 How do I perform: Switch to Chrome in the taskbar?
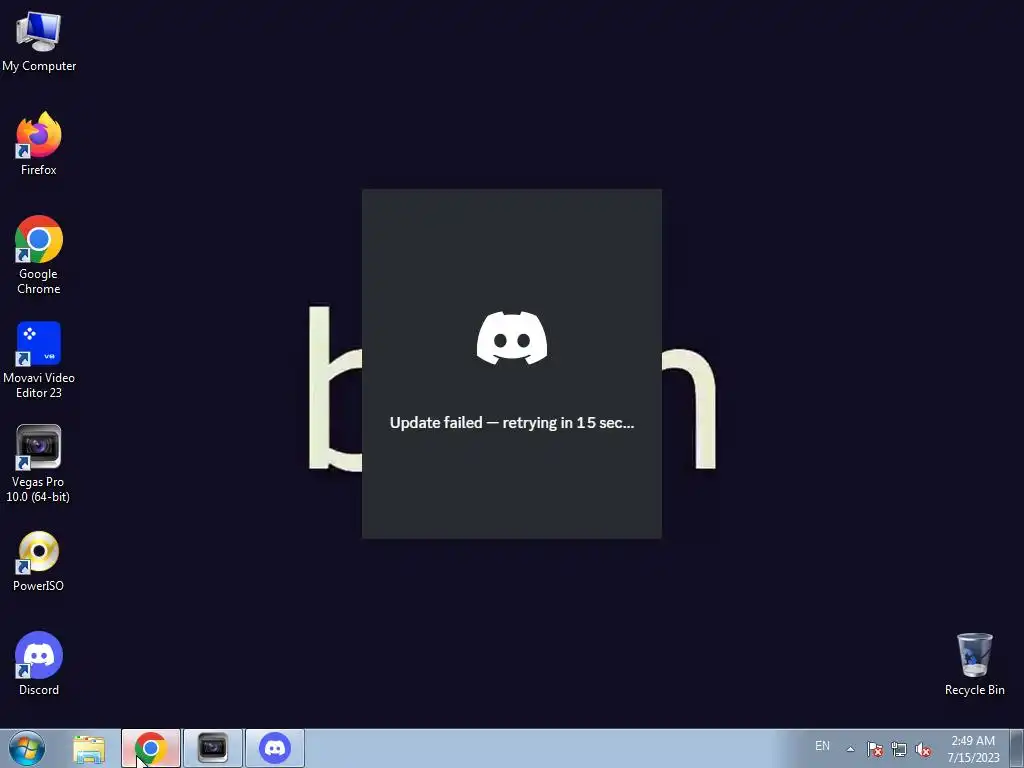click(151, 749)
